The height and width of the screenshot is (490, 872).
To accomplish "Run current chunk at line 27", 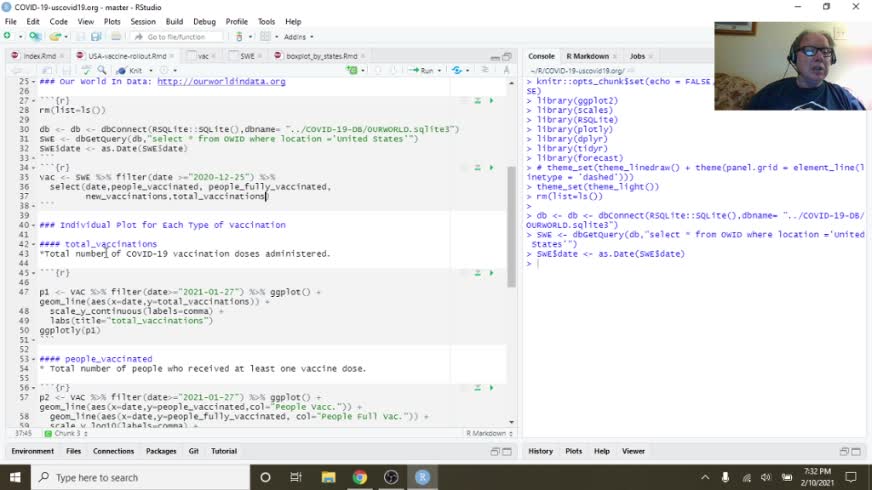I will (x=491, y=101).
